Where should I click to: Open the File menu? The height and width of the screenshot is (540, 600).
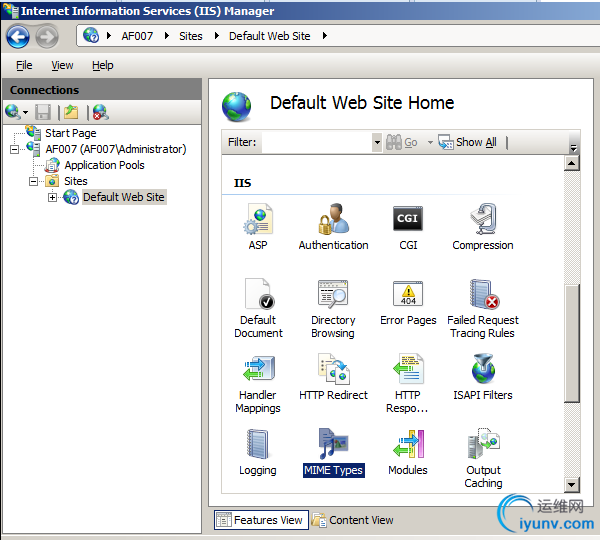click(x=24, y=65)
